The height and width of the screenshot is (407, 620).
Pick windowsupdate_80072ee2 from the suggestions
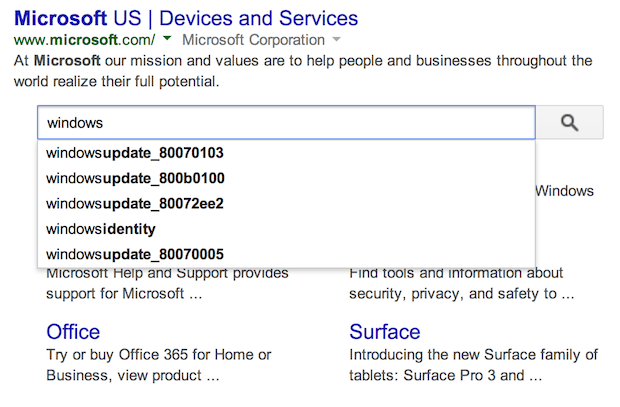click(135, 203)
